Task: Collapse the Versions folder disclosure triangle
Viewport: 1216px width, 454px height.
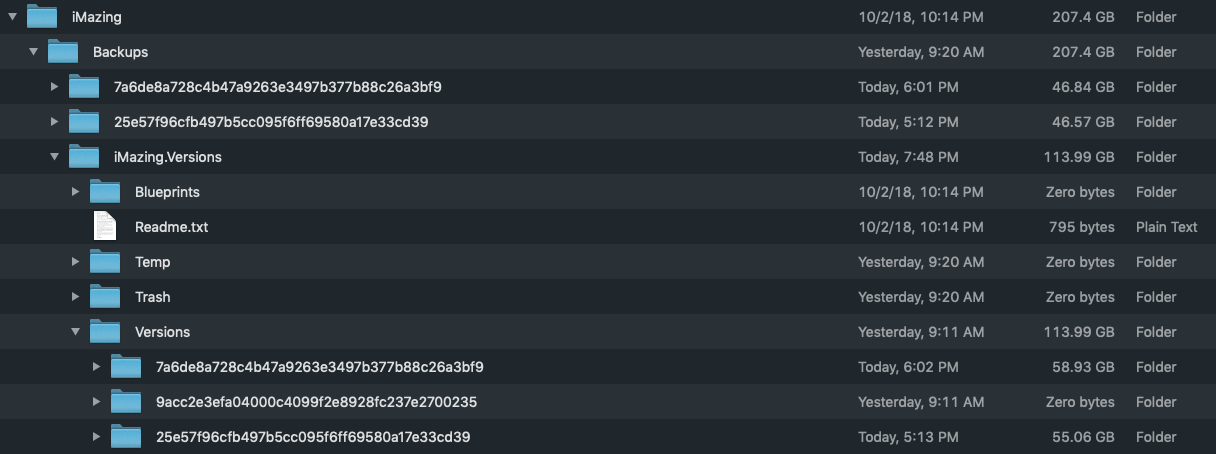Action: click(76, 332)
